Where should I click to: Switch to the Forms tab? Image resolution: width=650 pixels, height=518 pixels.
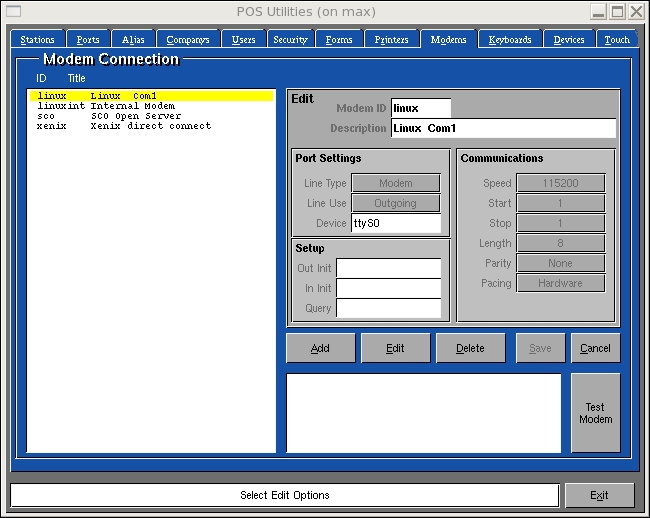pyautogui.click(x=339, y=39)
